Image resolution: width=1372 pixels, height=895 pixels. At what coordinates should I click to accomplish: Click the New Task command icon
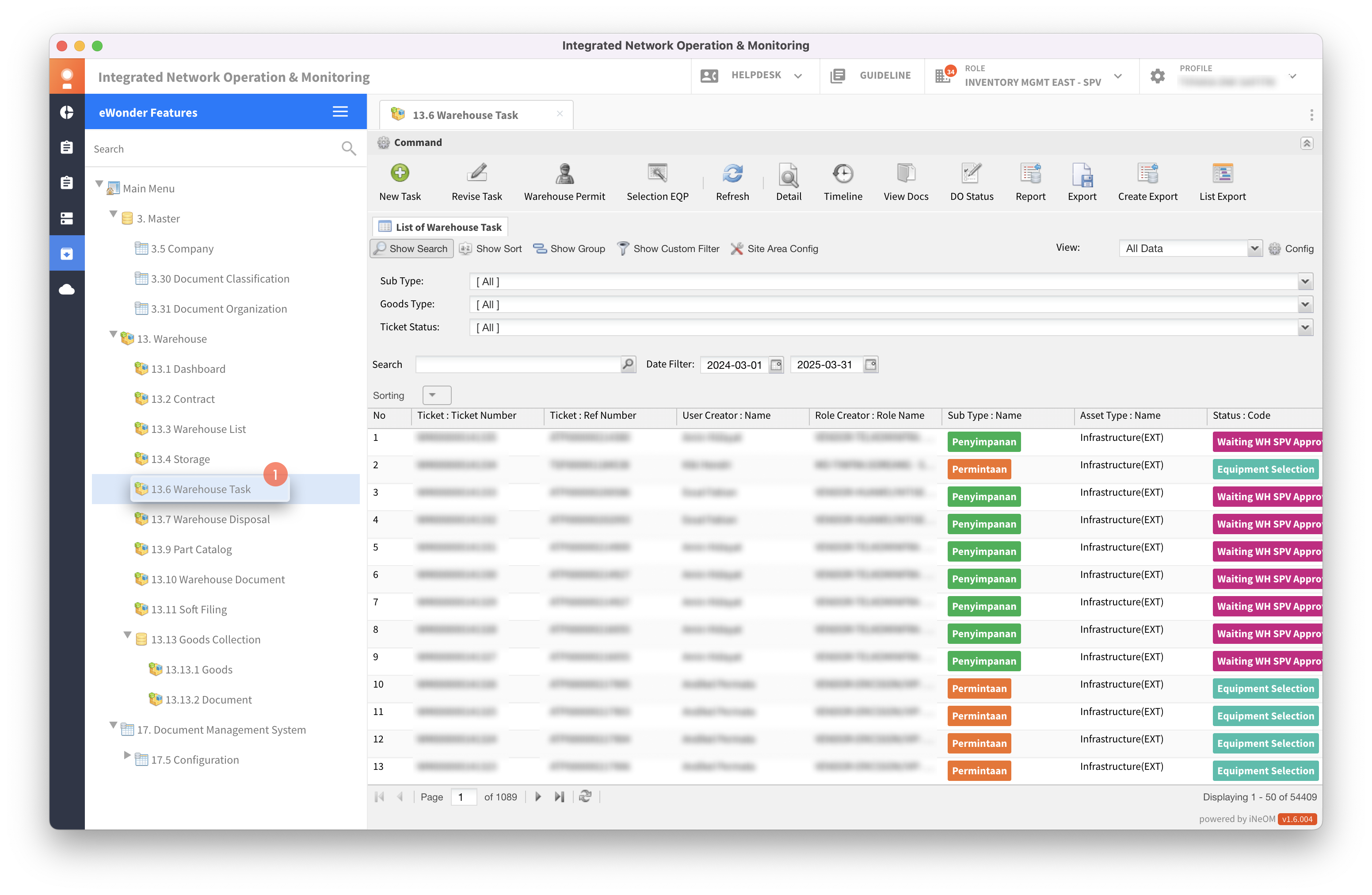(x=400, y=174)
